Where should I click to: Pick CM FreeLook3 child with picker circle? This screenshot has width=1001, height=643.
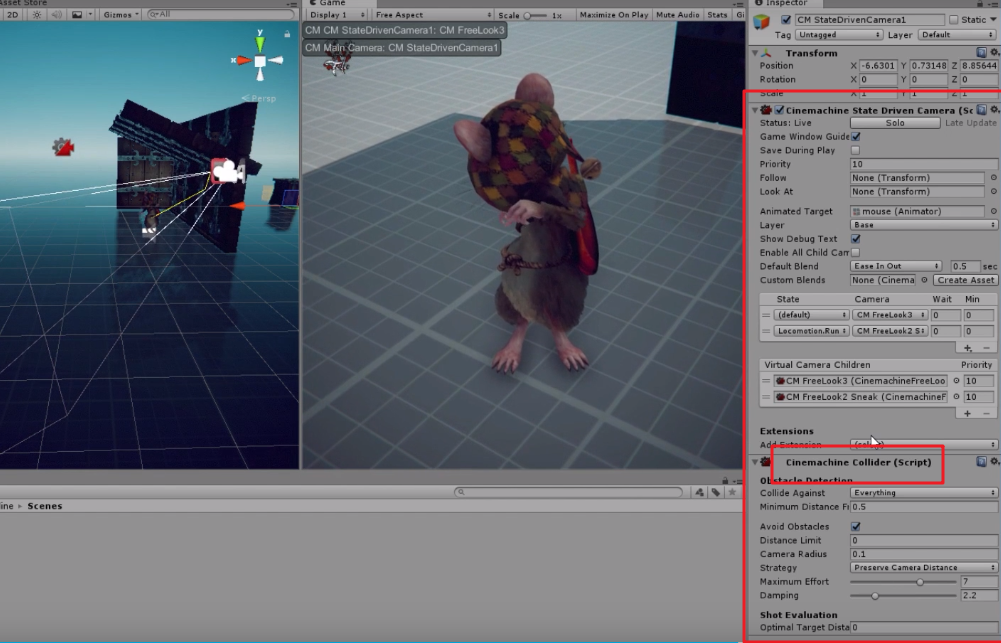click(x=956, y=381)
